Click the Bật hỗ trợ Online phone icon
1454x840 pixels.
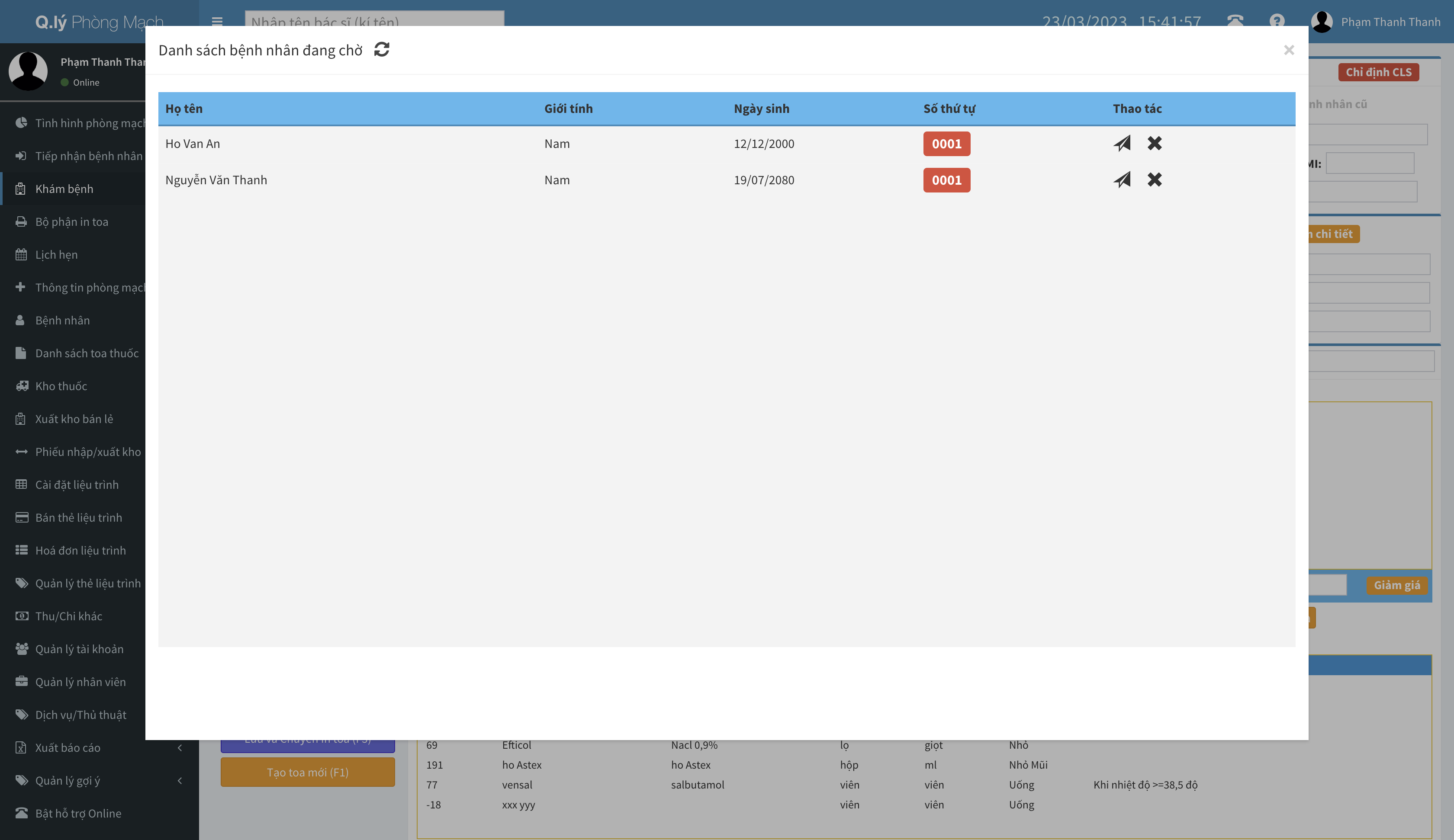tap(21, 813)
